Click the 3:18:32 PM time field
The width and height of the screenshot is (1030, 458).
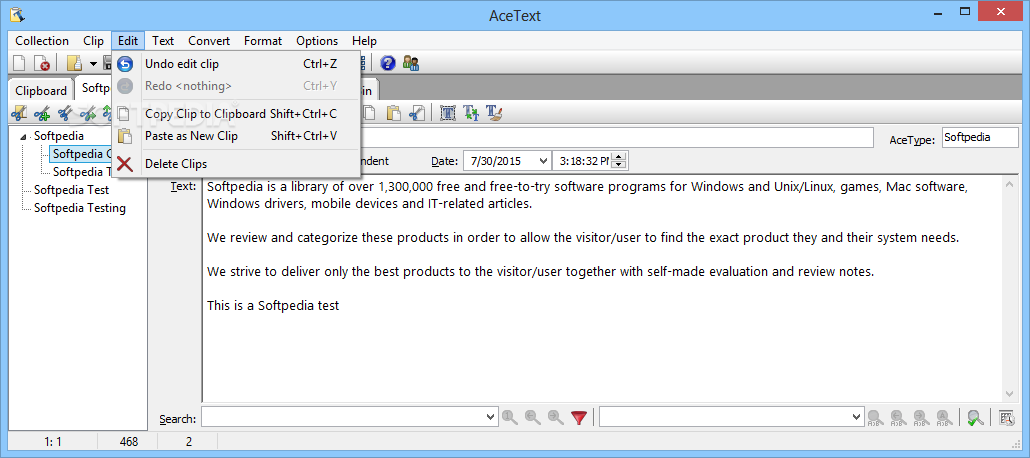click(590, 161)
